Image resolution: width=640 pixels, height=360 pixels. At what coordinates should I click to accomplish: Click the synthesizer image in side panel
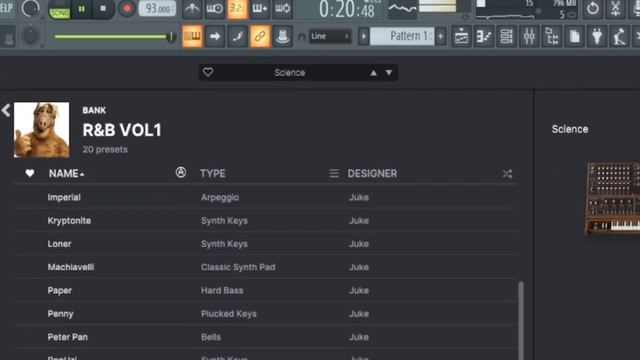pos(613,198)
